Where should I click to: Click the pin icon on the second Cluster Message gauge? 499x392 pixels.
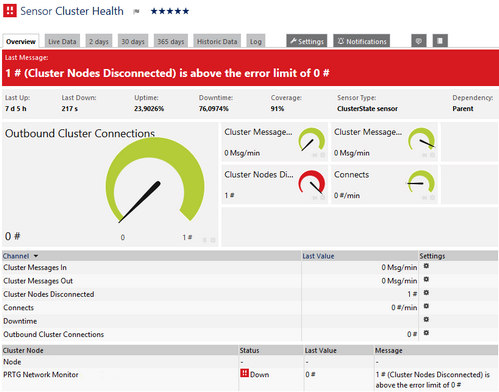424,155
